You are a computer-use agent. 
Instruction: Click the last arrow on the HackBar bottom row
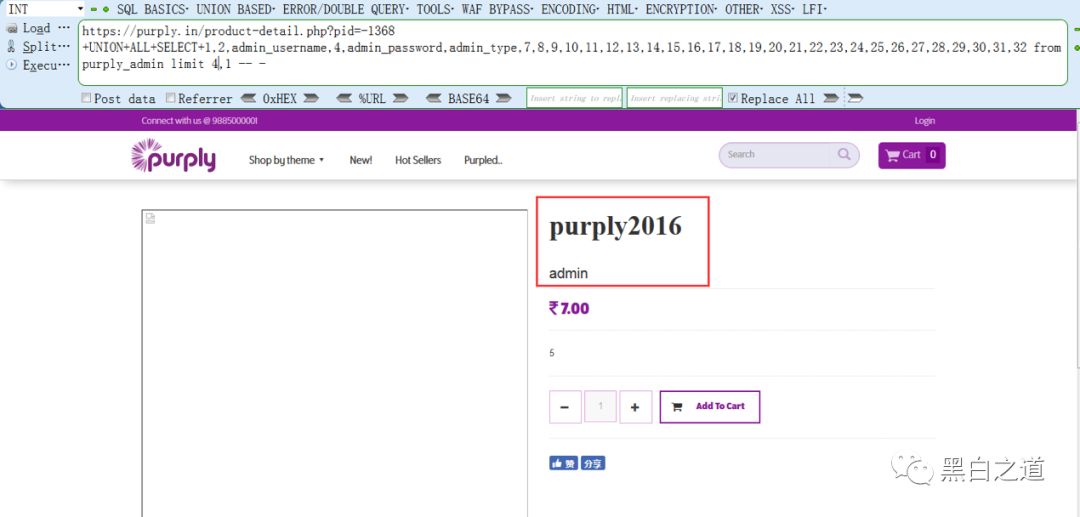855,98
